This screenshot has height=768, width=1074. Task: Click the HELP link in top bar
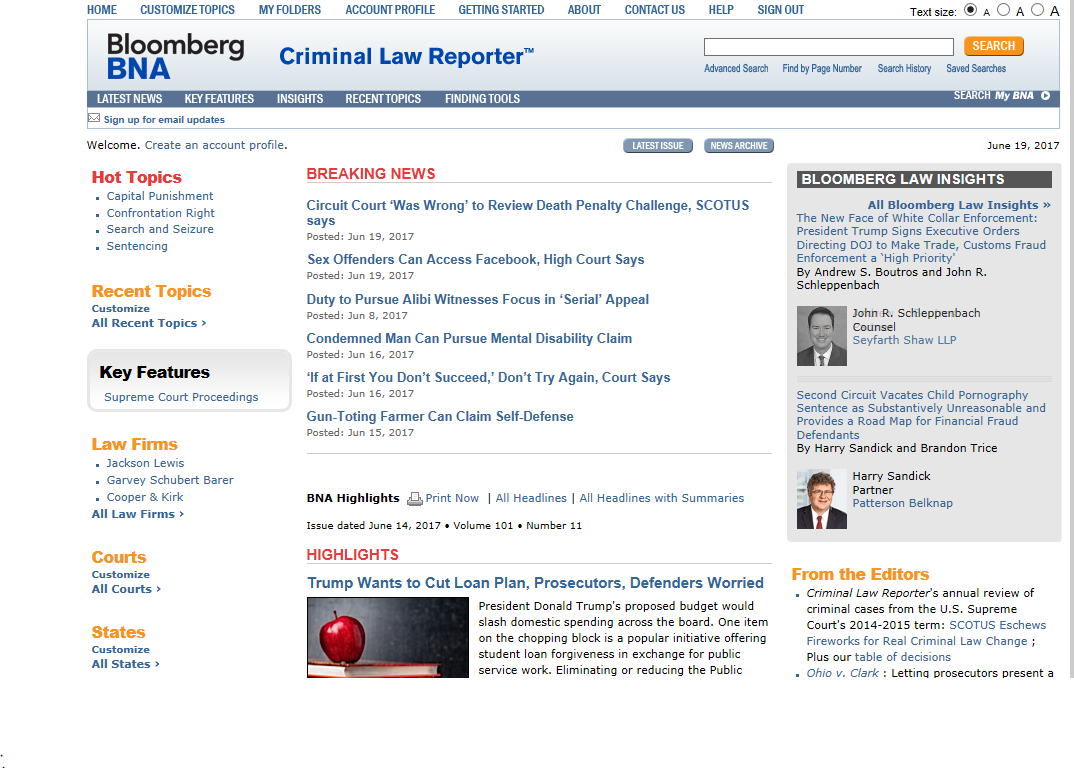pyautogui.click(x=721, y=10)
